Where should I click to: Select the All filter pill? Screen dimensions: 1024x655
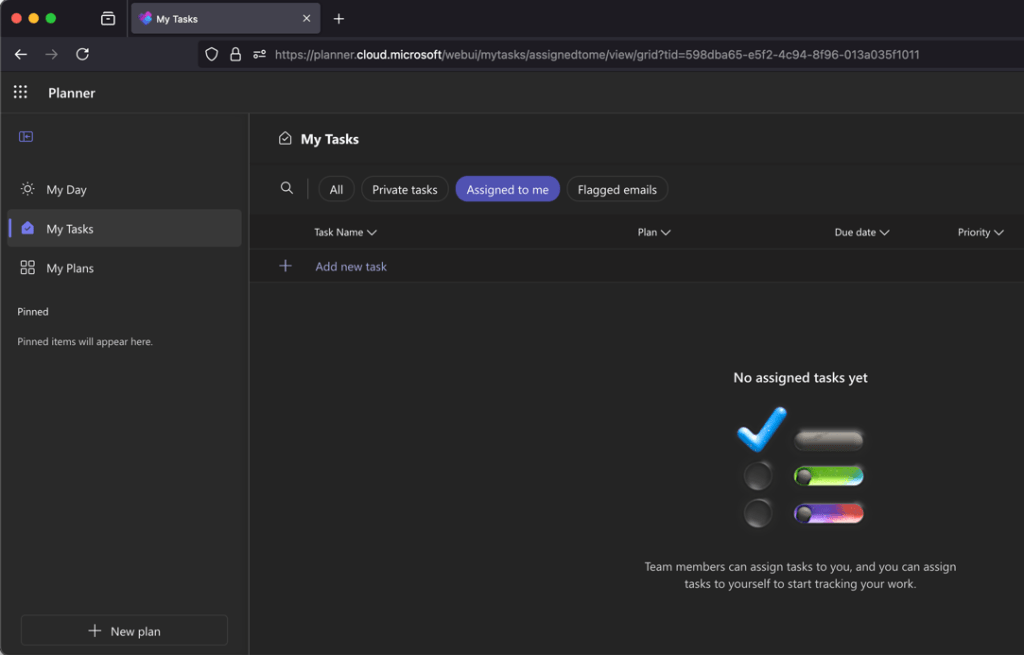(x=336, y=189)
